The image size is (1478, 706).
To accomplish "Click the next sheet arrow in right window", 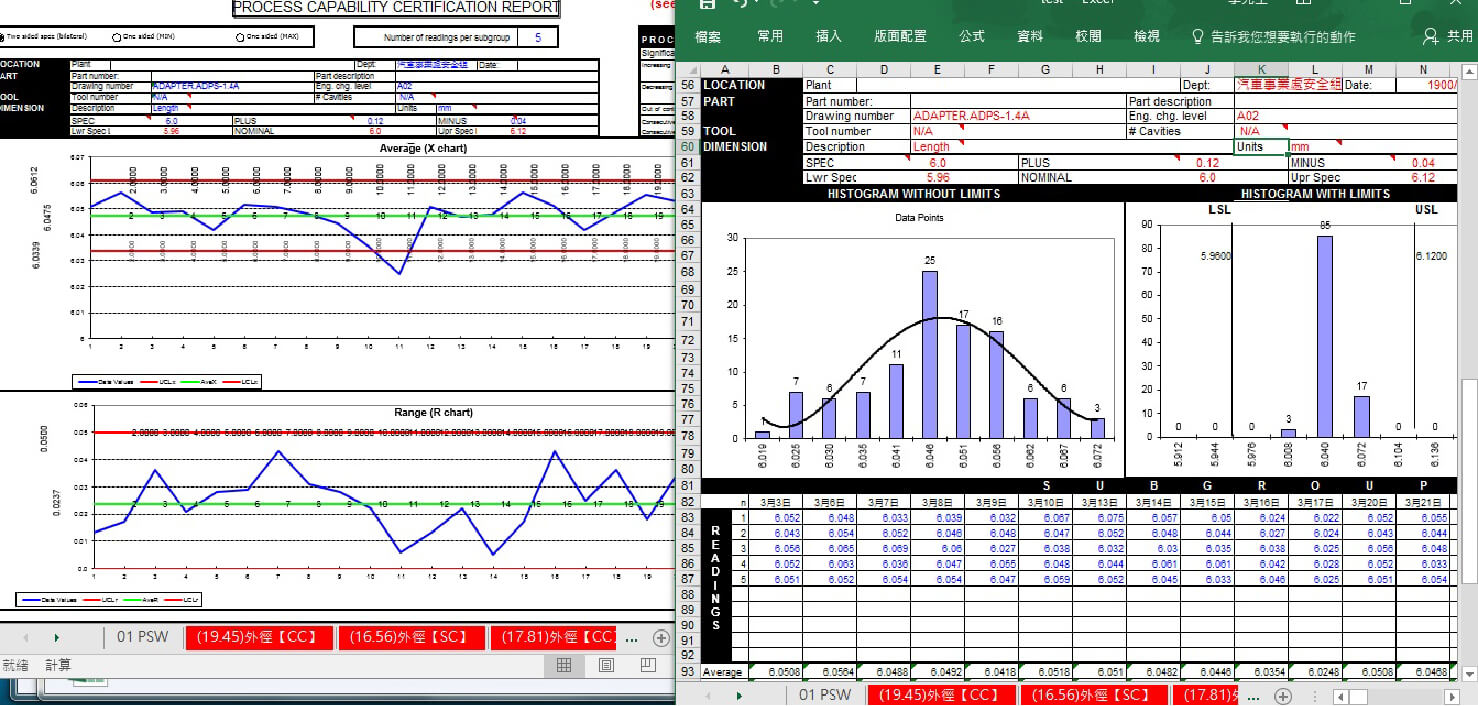I will 738,696.
